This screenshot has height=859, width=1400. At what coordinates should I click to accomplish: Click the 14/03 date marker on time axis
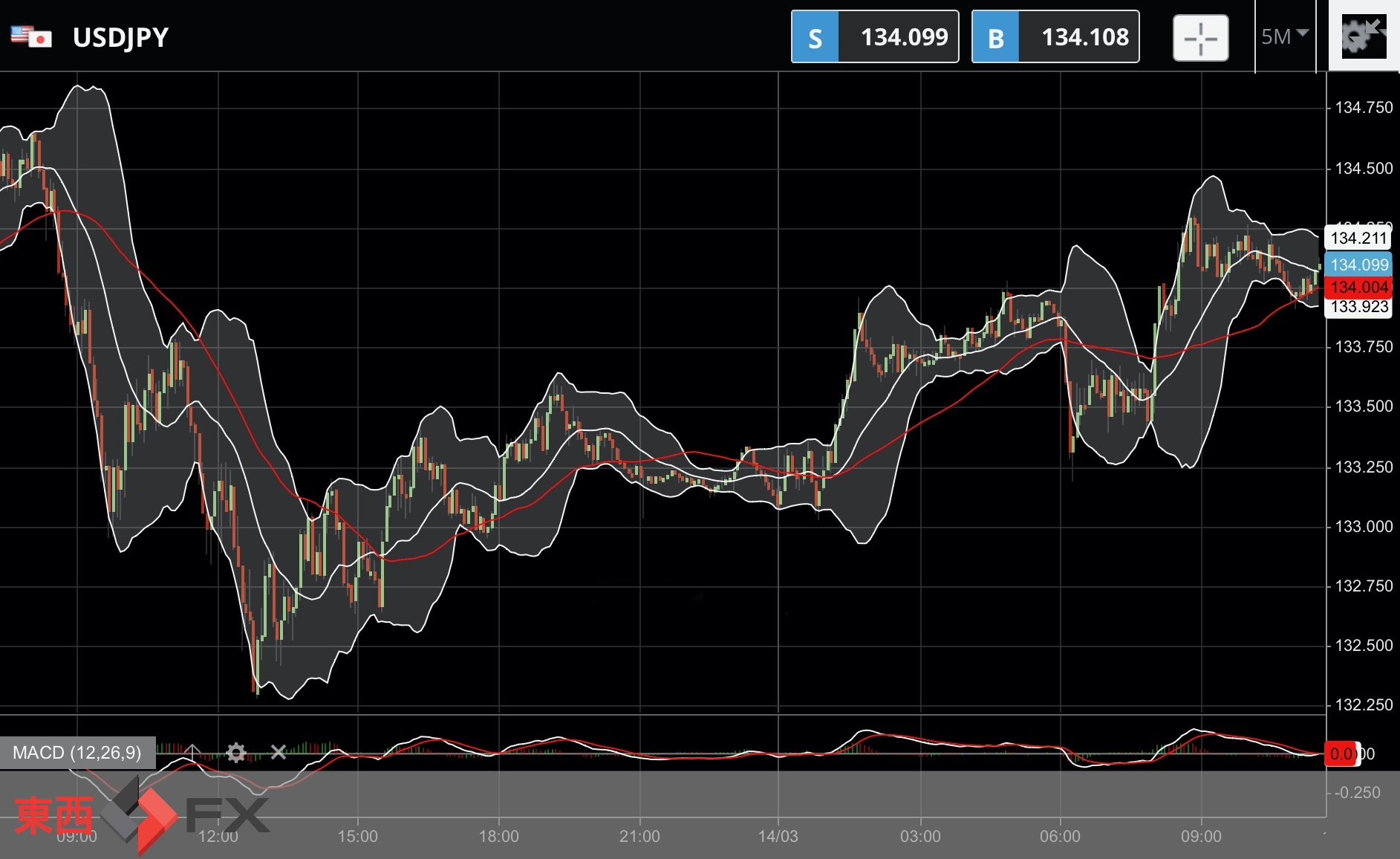[x=778, y=836]
